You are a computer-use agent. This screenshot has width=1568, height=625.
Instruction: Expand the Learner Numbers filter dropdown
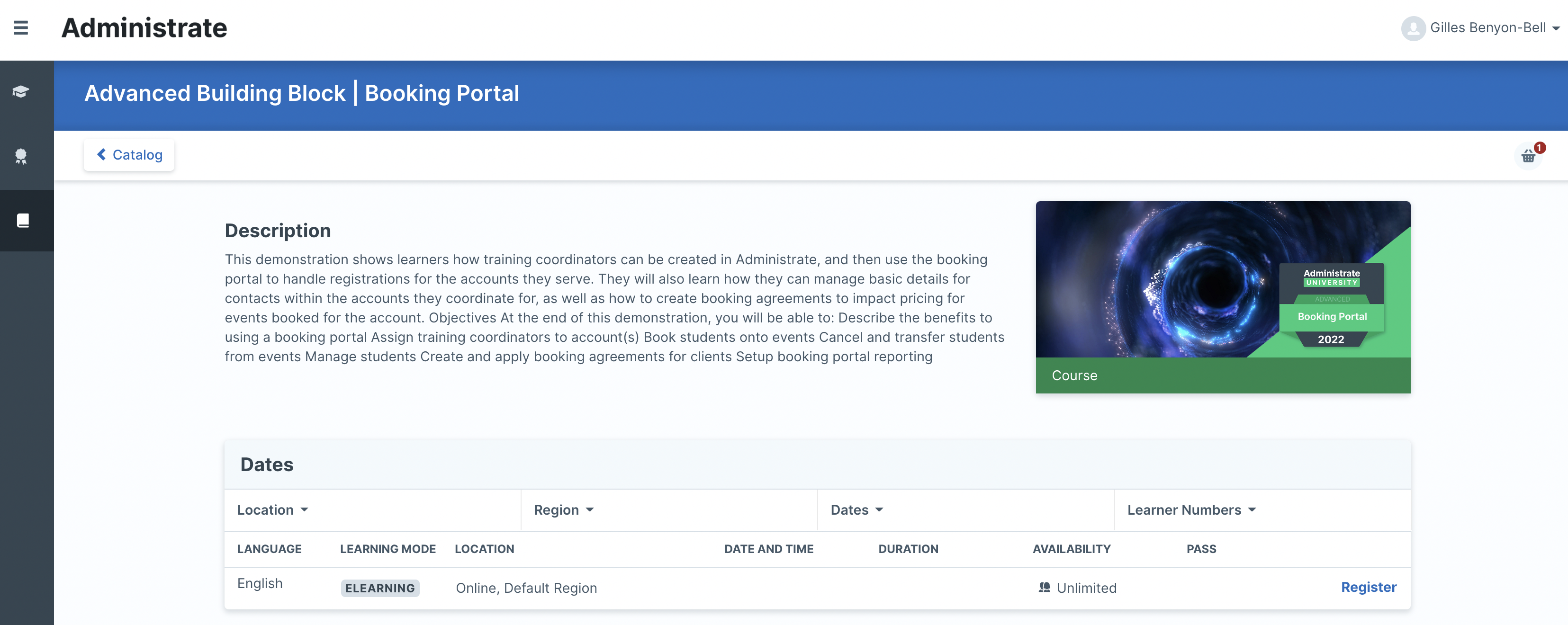1191,510
